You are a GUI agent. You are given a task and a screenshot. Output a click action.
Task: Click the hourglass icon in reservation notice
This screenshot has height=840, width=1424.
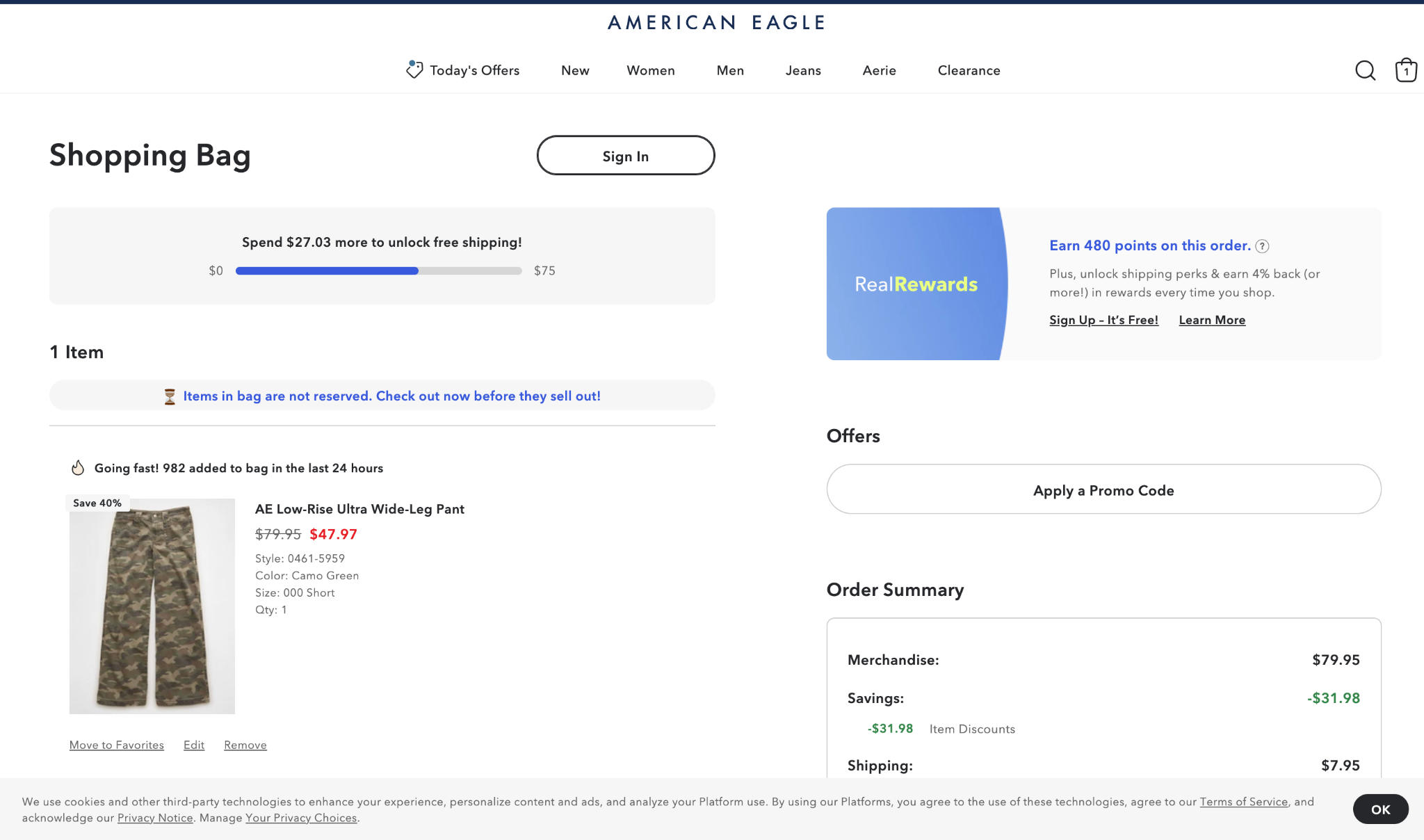coord(170,396)
